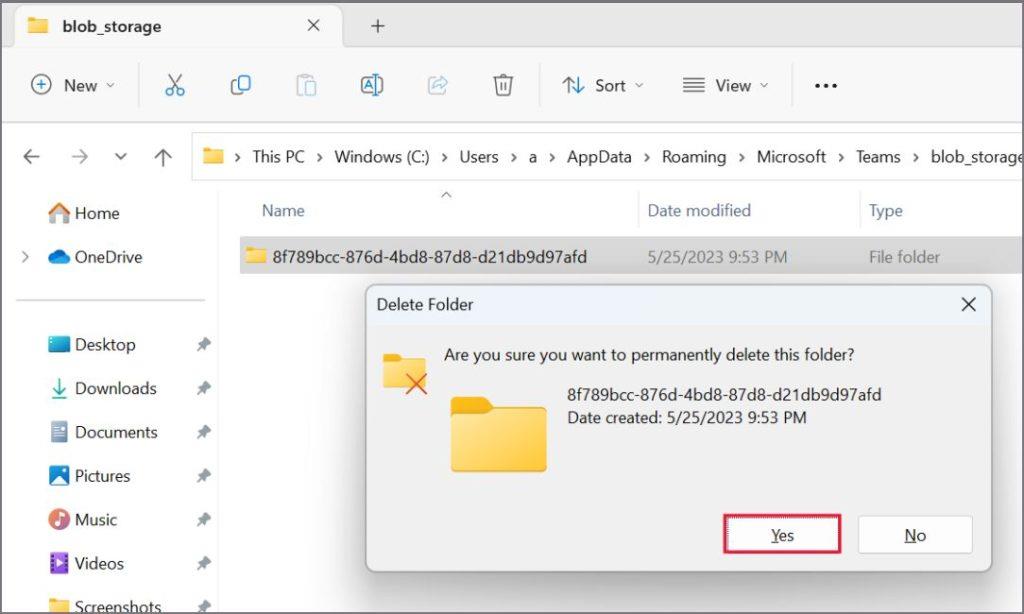Select Roaming in the breadcrumb path

[x=694, y=157]
